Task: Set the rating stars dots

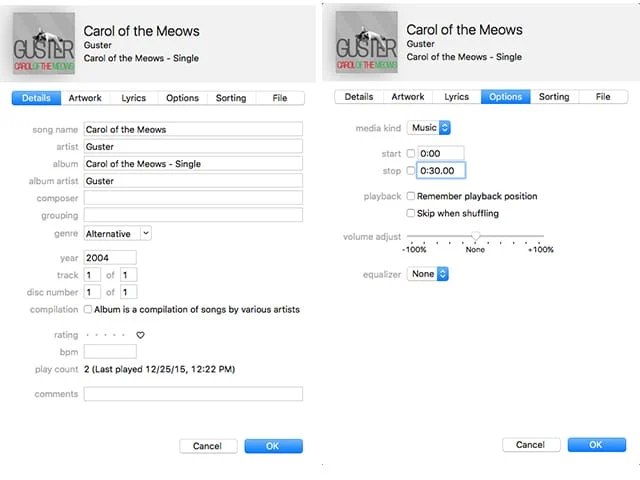Action: click(106, 335)
